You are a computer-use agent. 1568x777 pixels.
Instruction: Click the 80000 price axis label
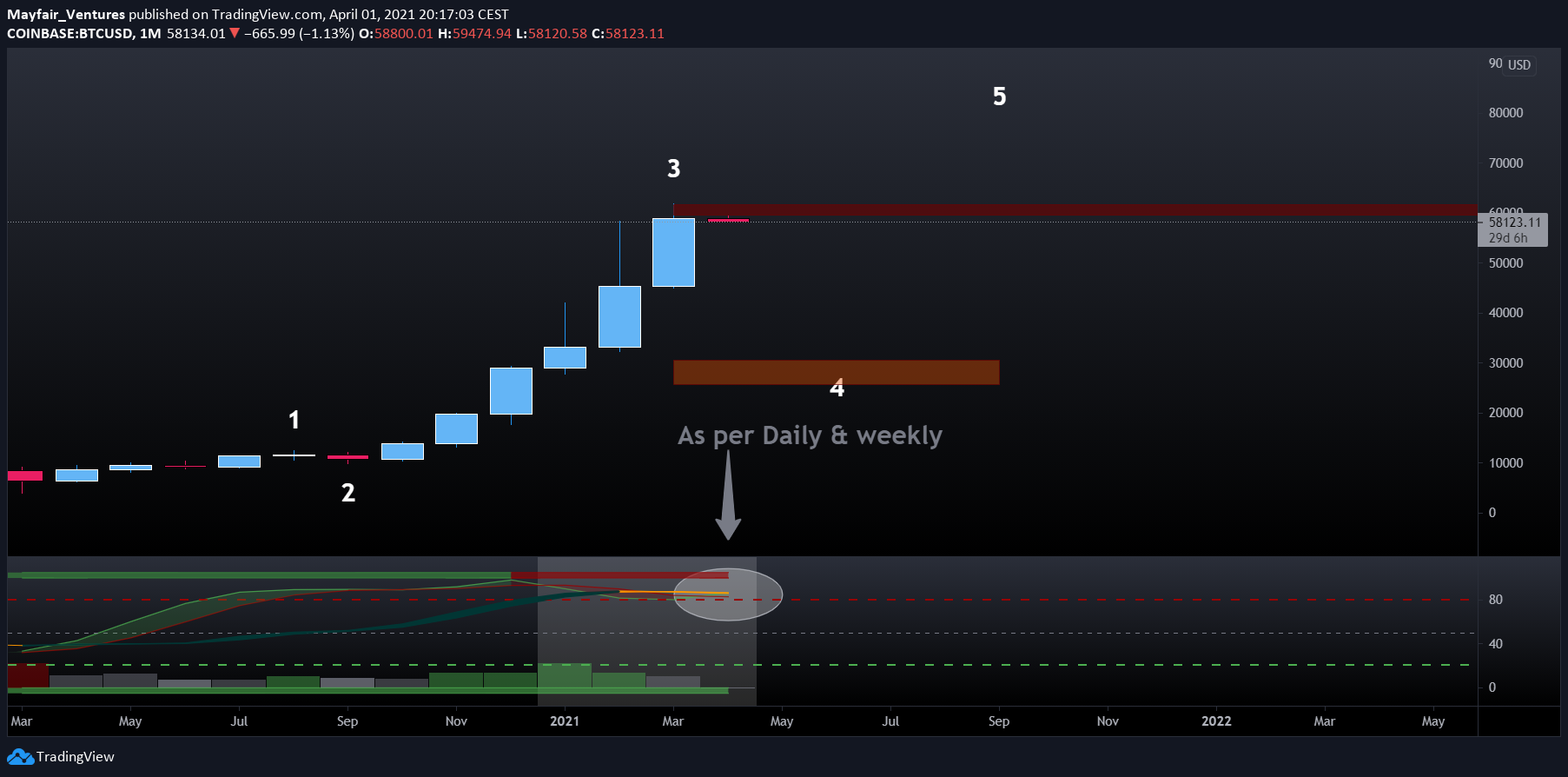[x=1505, y=113]
